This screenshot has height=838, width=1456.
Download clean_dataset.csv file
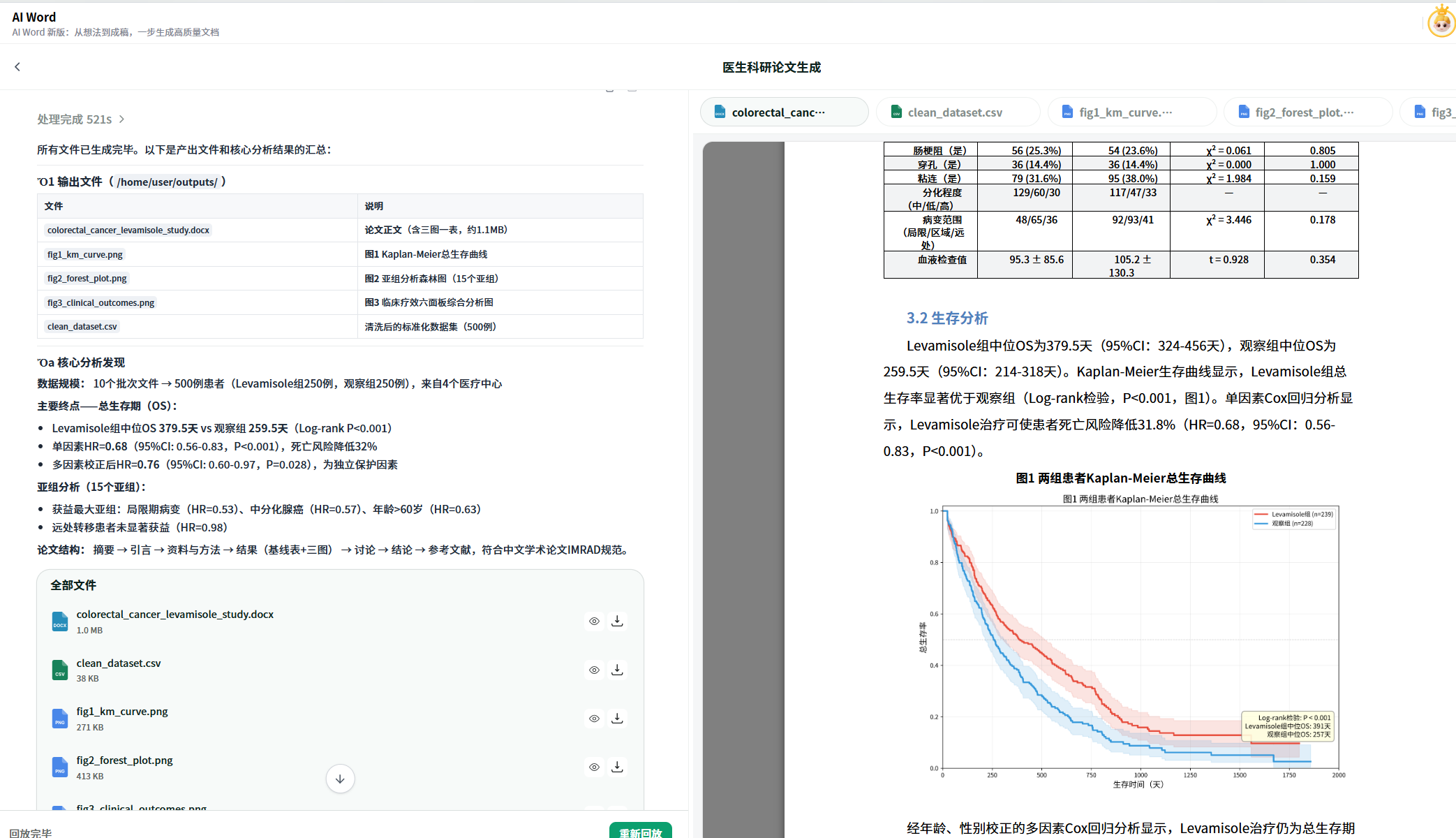(x=617, y=670)
